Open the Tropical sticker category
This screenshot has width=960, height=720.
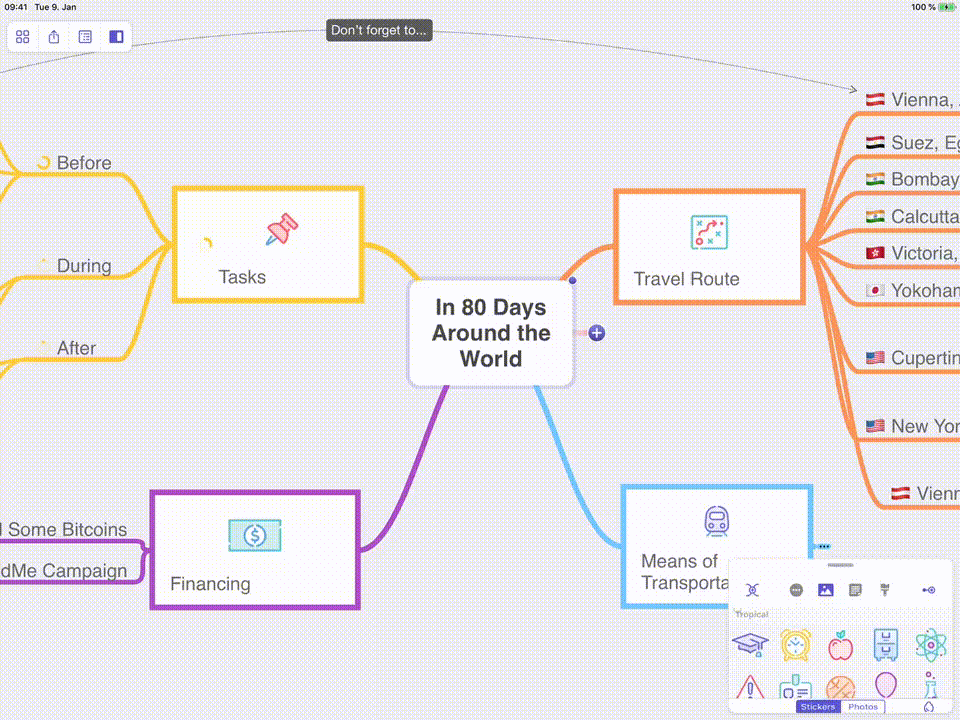pyautogui.click(x=751, y=614)
